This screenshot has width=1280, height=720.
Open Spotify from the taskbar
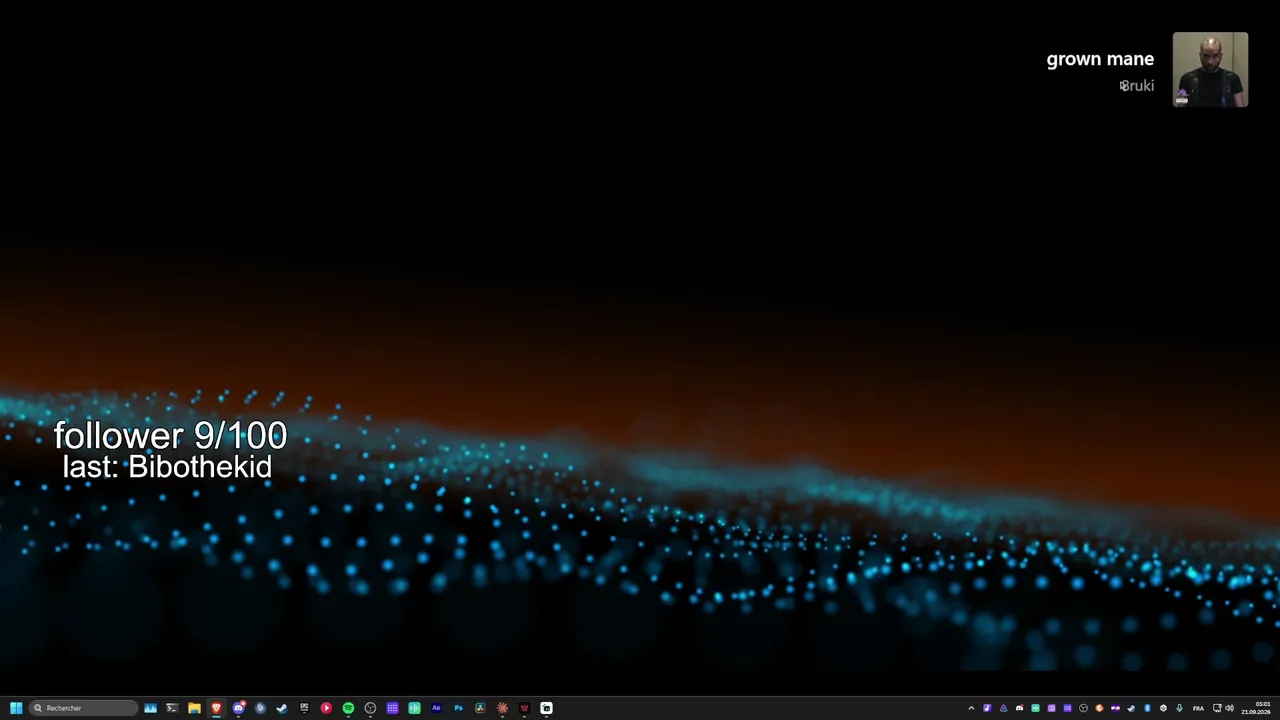click(x=348, y=708)
